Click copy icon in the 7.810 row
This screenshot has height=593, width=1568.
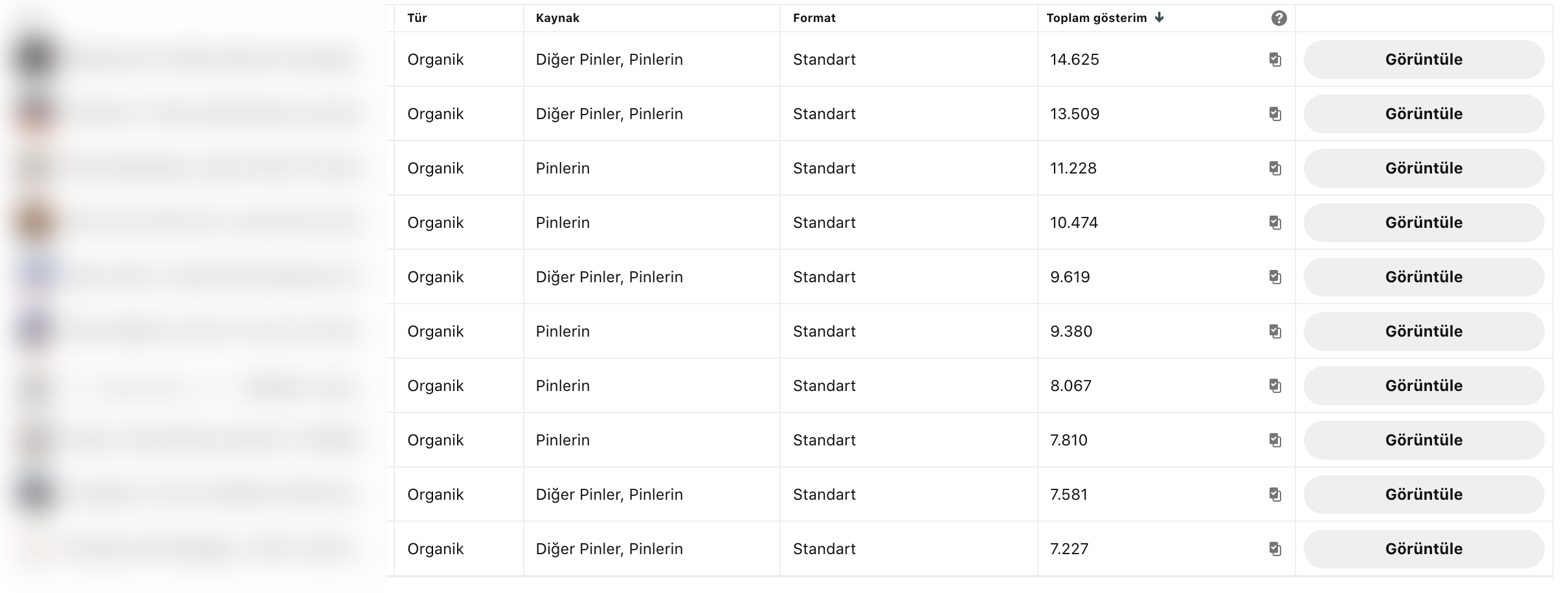click(x=1275, y=440)
